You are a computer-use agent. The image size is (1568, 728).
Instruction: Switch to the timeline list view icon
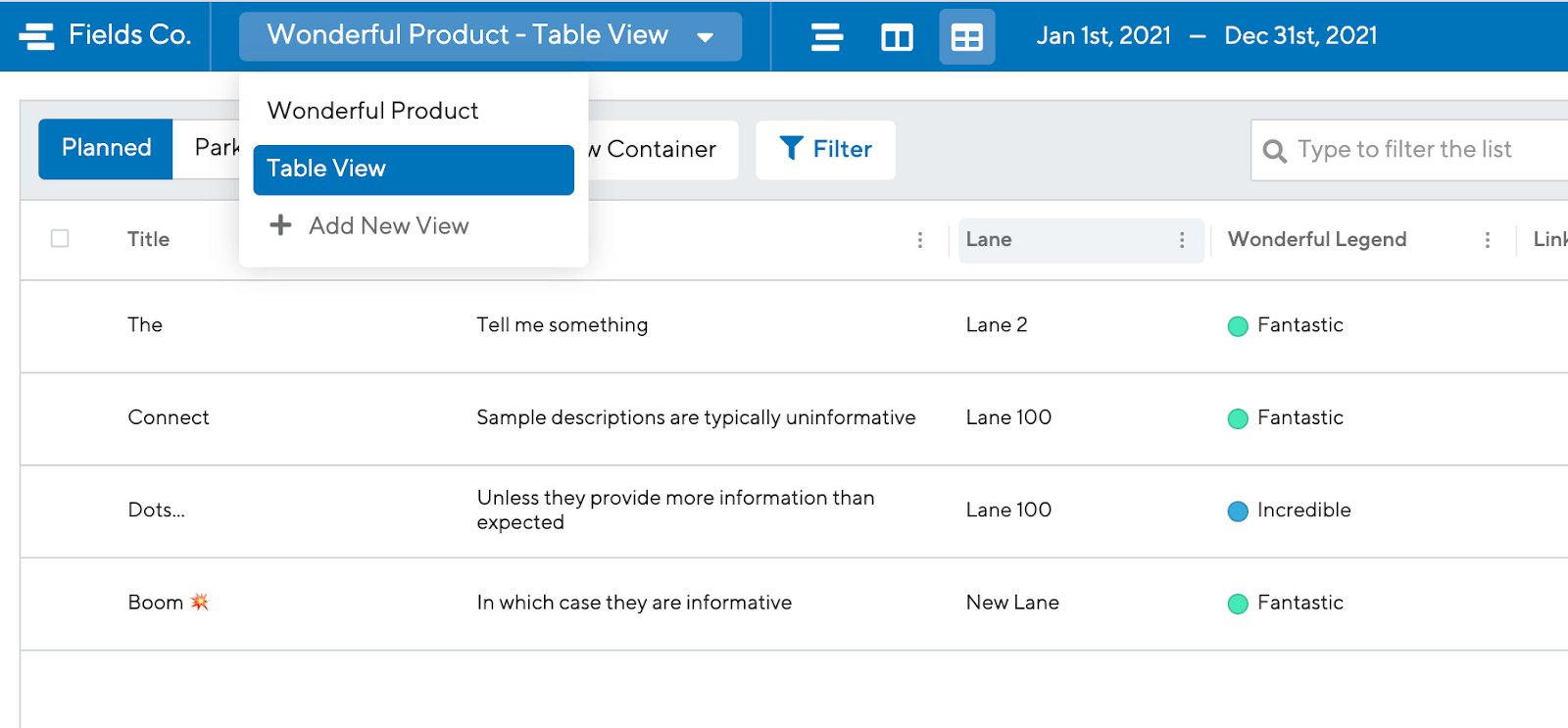(826, 37)
